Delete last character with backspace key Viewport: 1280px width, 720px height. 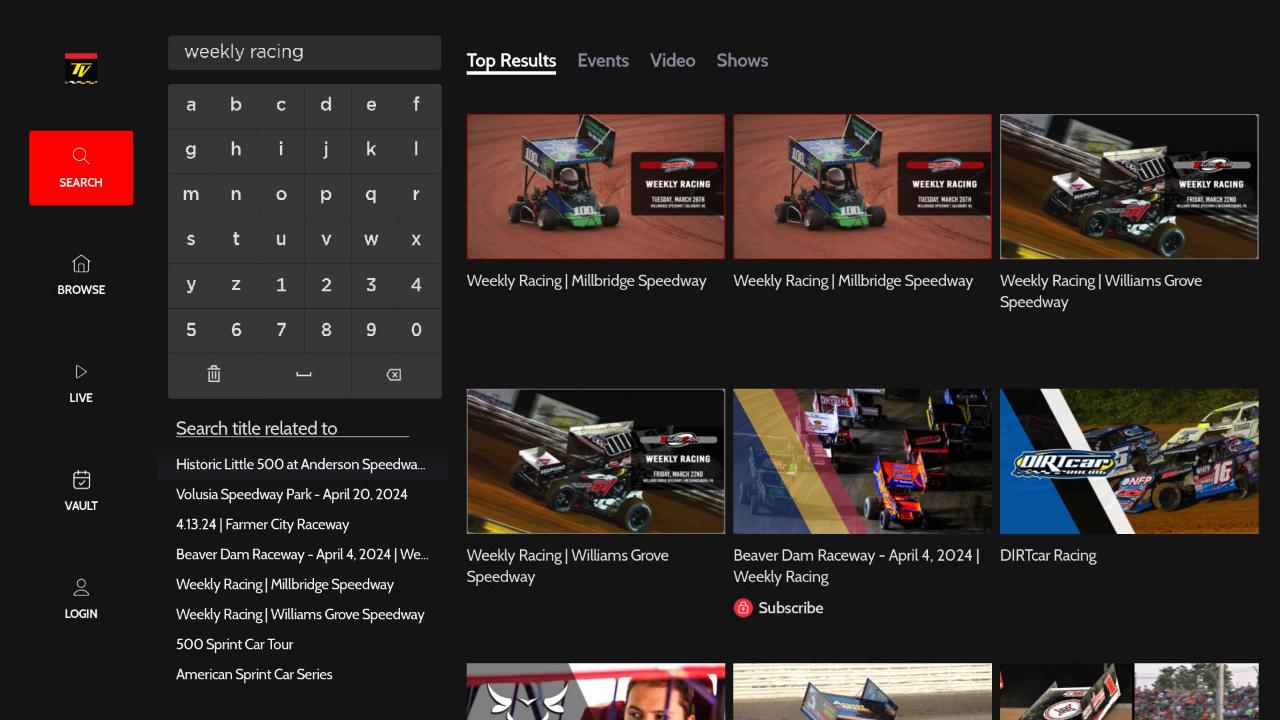(394, 374)
